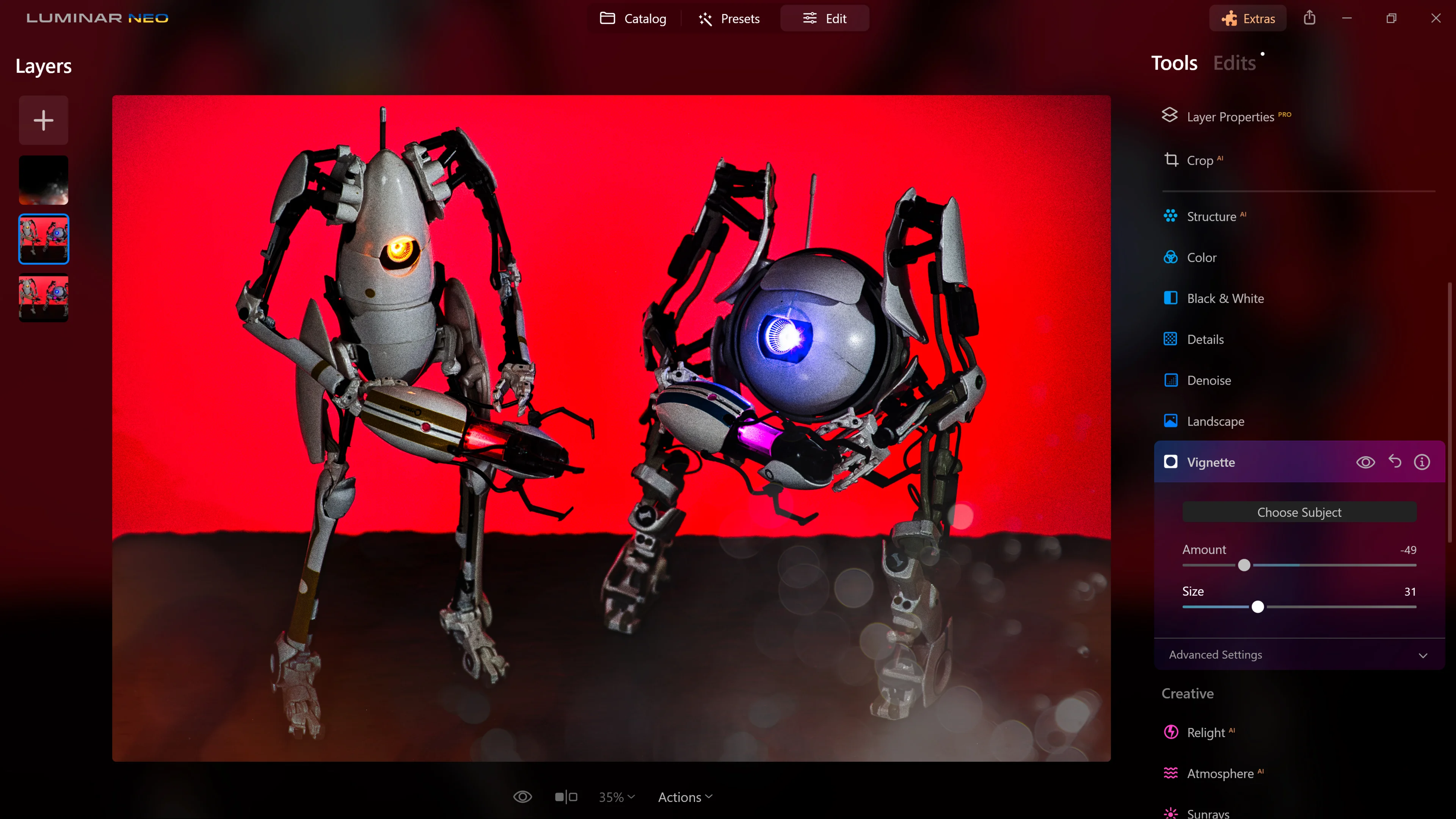Screen dimensions: 1456x819
Task: Open the Actions dropdown menu
Action: tap(685, 797)
